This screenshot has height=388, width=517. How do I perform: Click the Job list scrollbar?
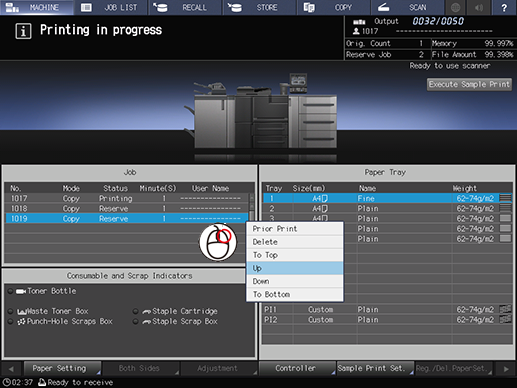(252, 207)
